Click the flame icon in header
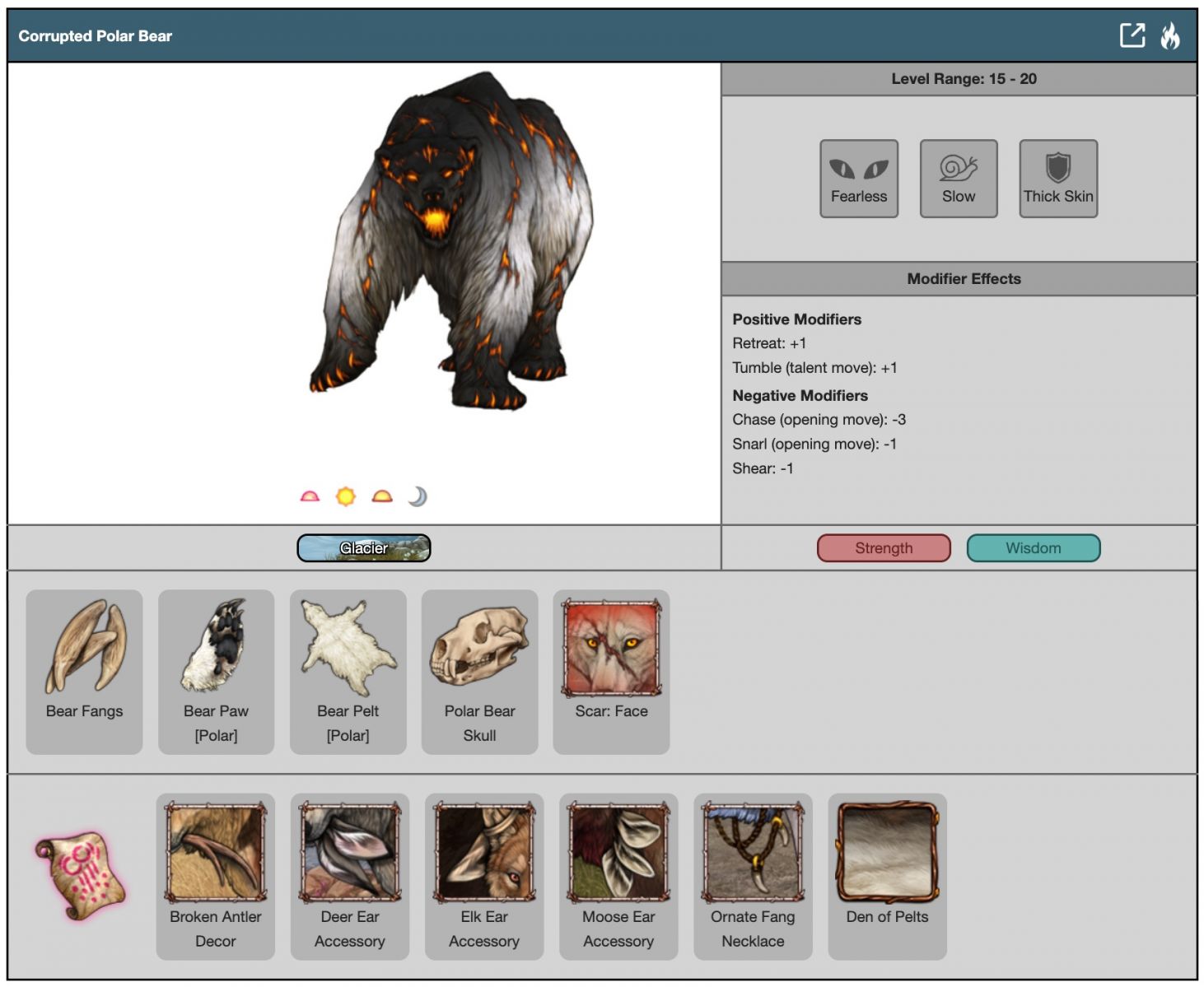Screen dimensions: 1204x987 click(1170, 35)
